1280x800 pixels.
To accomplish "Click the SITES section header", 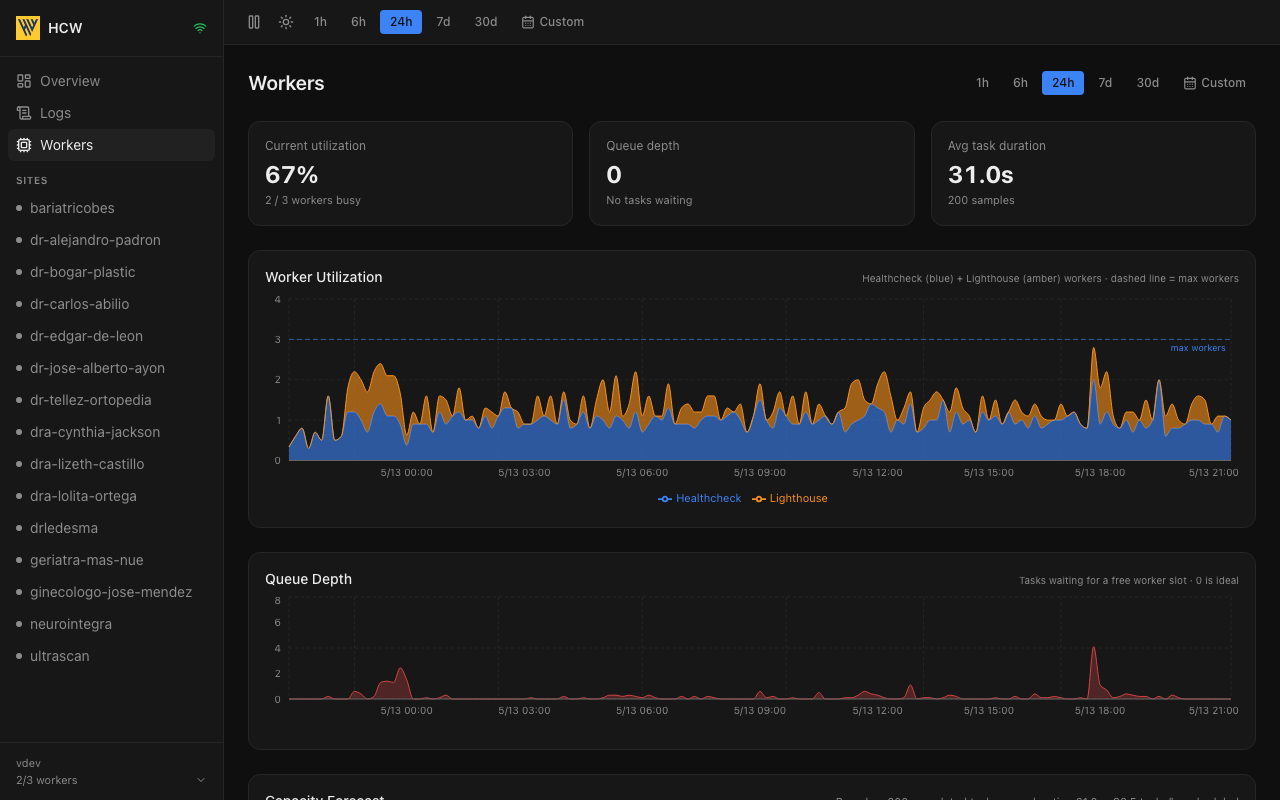I will tap(32, 181).
